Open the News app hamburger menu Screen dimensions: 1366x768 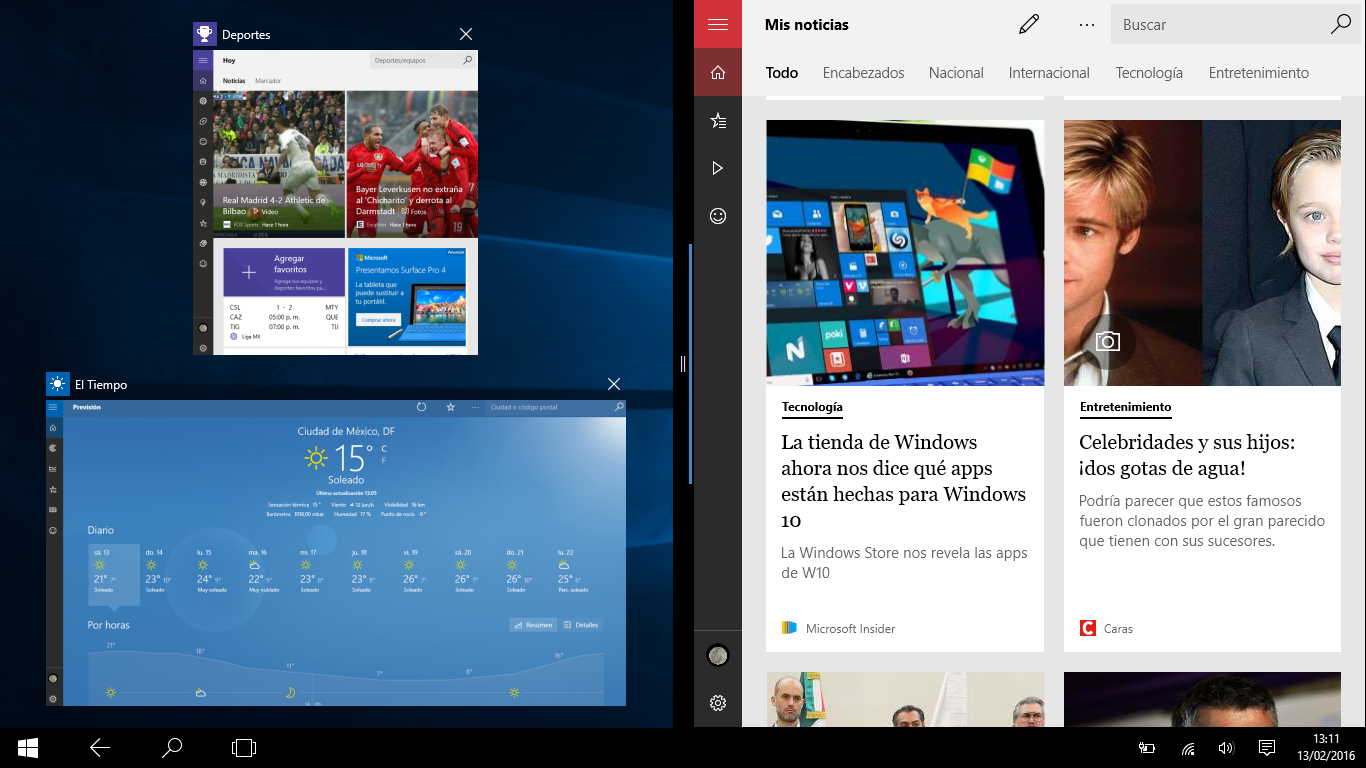717,24
